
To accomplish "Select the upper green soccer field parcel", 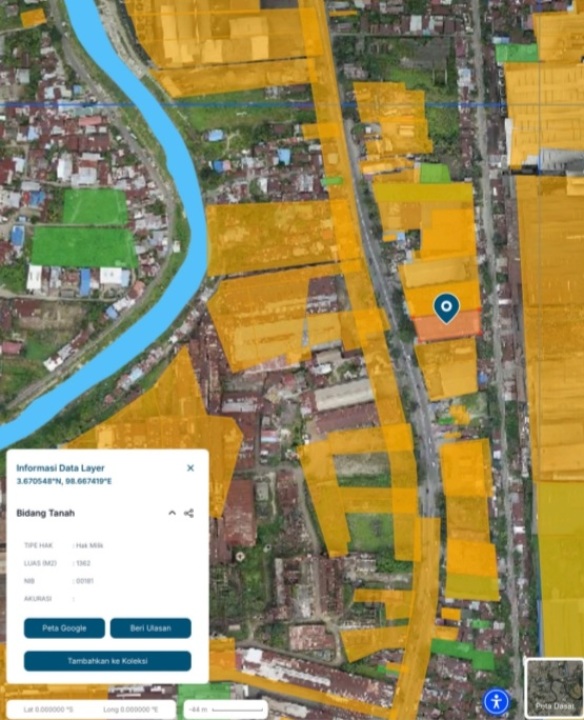I will pyautogui.click(x=95, y=207).
